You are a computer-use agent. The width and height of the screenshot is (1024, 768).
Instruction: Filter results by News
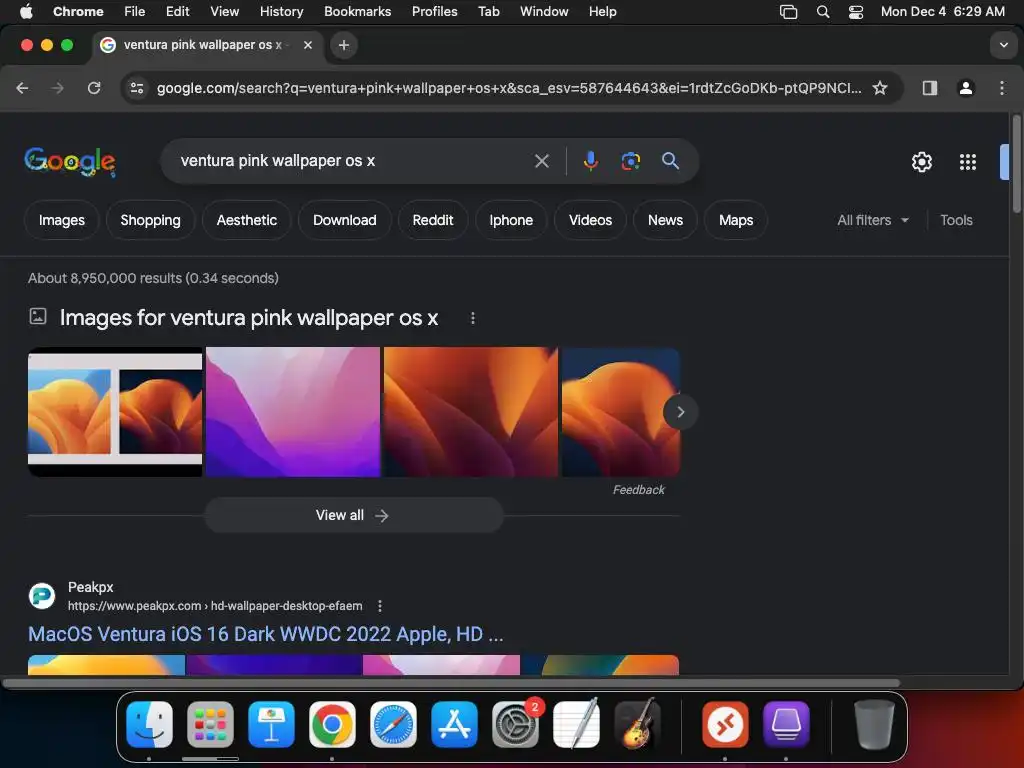665,220
